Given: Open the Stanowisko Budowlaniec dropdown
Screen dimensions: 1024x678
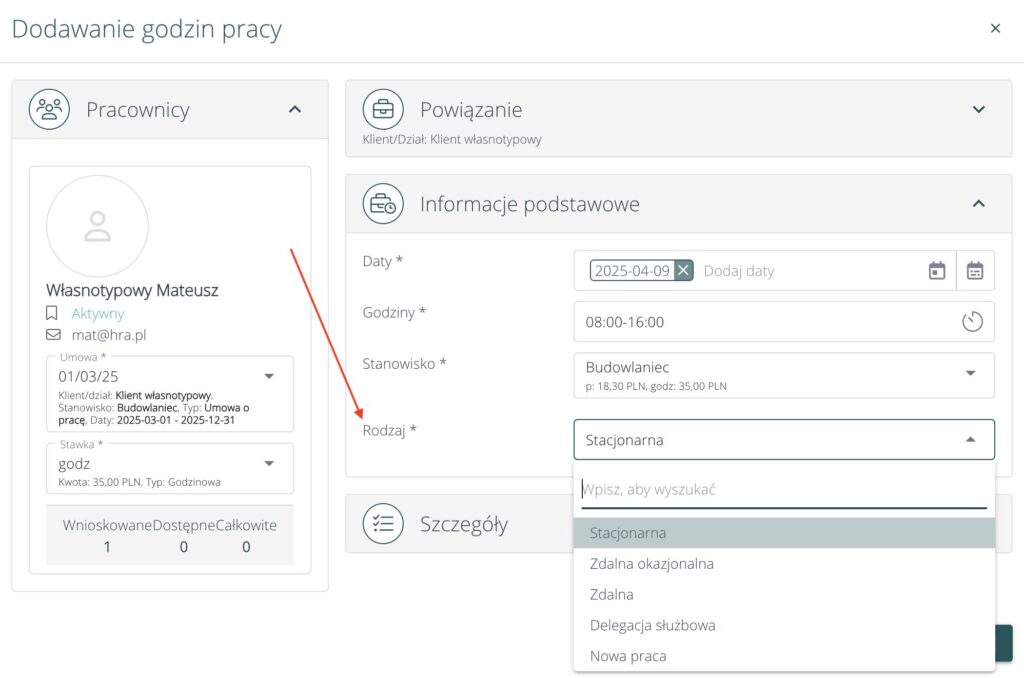Looking at the screenshot, I should [970, 373].
